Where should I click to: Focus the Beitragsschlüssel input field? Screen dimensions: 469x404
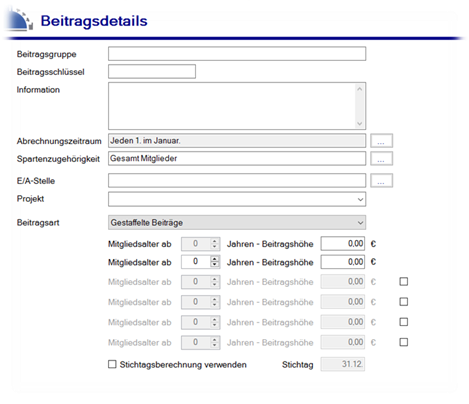152,71
